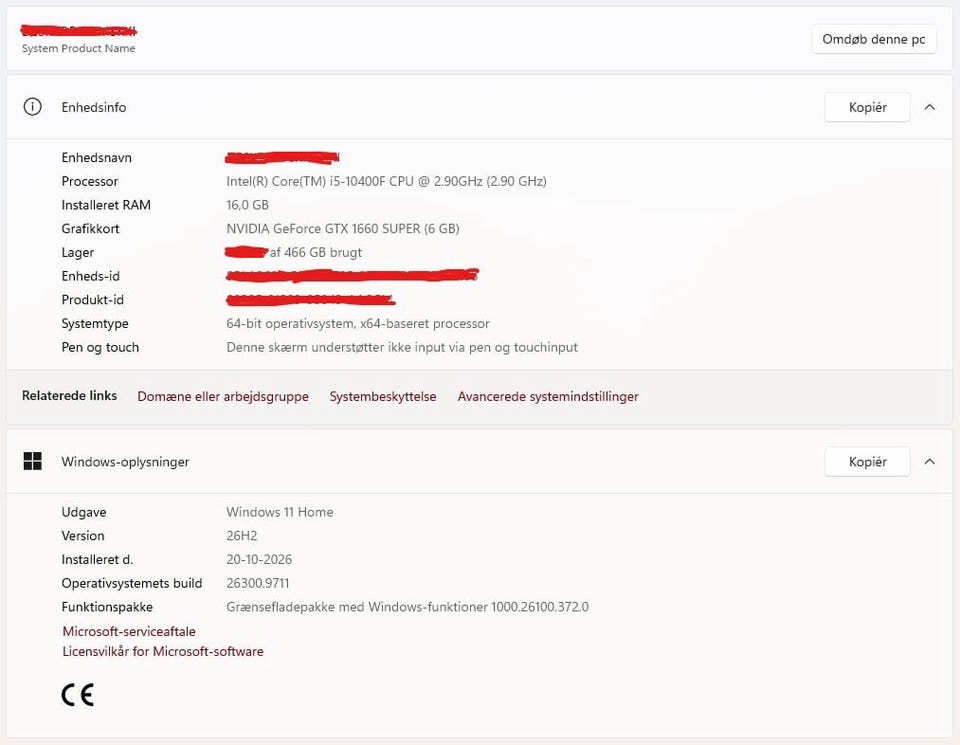Open the Microsoft-serviceaftale link

129,631
